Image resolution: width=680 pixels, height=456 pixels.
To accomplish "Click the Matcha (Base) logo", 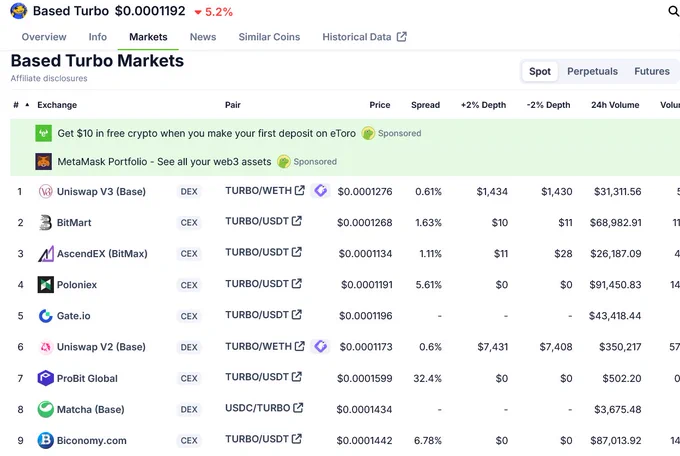I will tap(46, 409).
